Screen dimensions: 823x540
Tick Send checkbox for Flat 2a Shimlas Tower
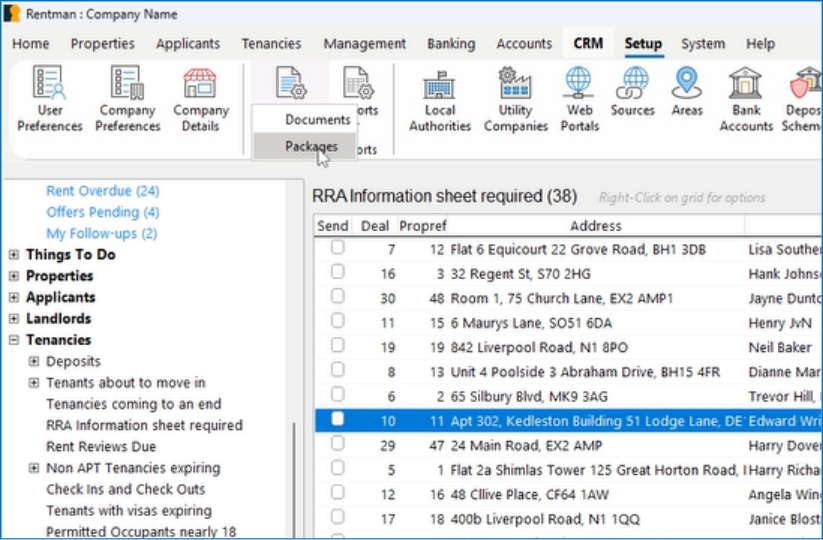click(x=337, y=468)
